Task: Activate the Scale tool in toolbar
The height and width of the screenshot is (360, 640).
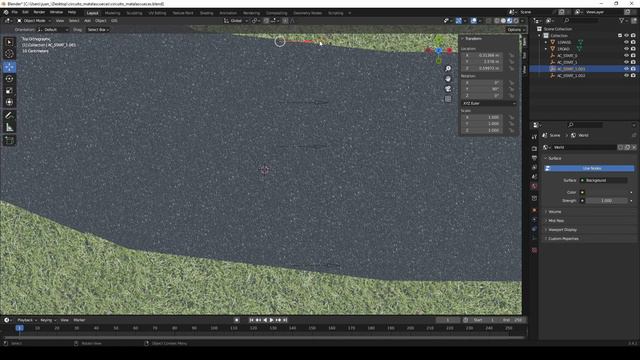Action: [x=9, y=91]
